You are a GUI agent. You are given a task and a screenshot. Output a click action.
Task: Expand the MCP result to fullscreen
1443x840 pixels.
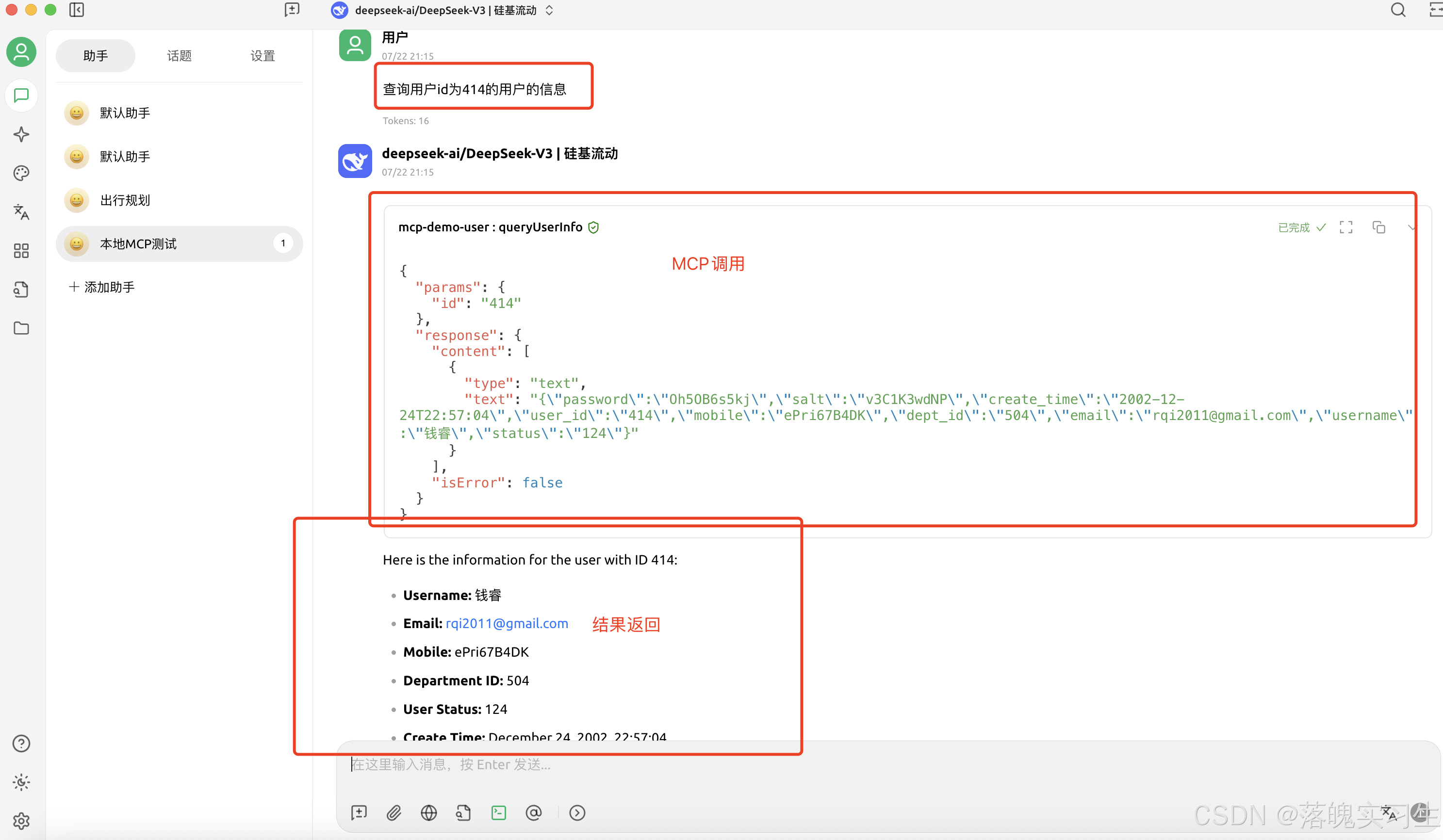tap(1346, 227)
